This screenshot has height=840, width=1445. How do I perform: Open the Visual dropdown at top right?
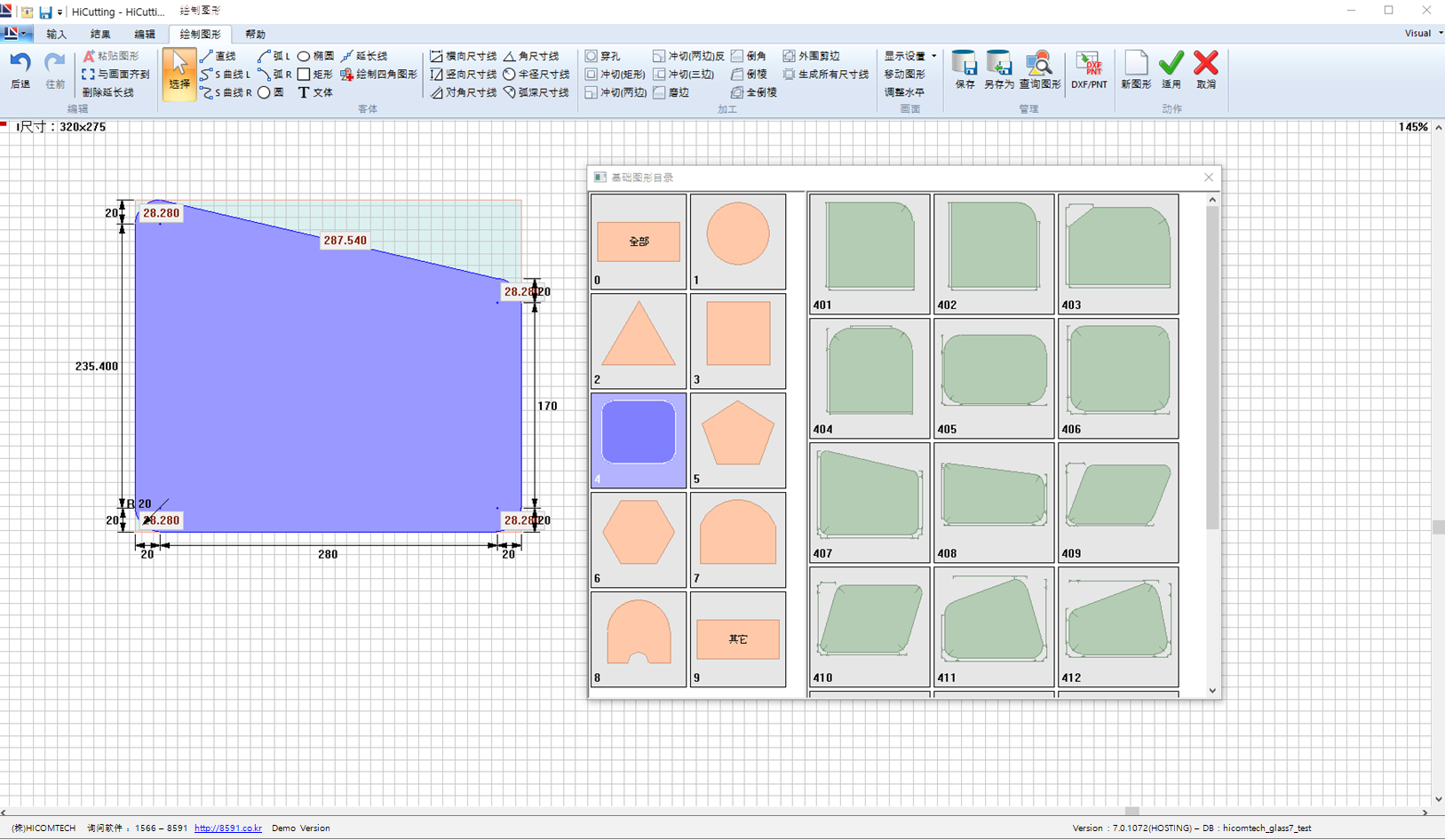pyautogui.click(x=1423, y=33)
